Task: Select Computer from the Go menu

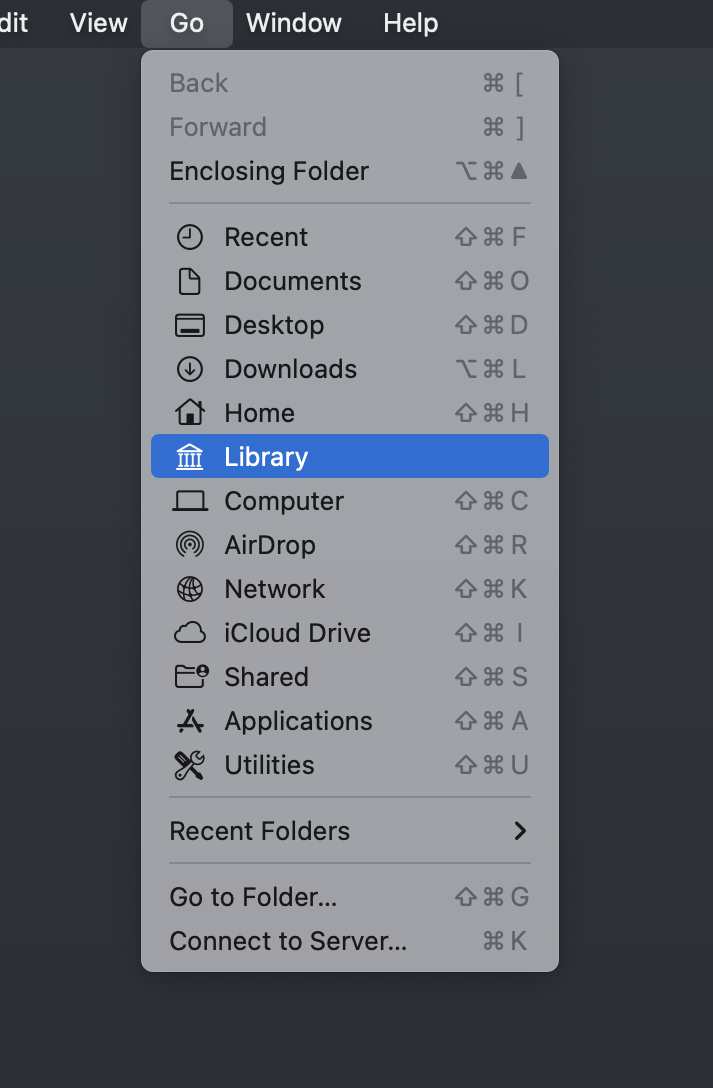Action: pos(284,501)
